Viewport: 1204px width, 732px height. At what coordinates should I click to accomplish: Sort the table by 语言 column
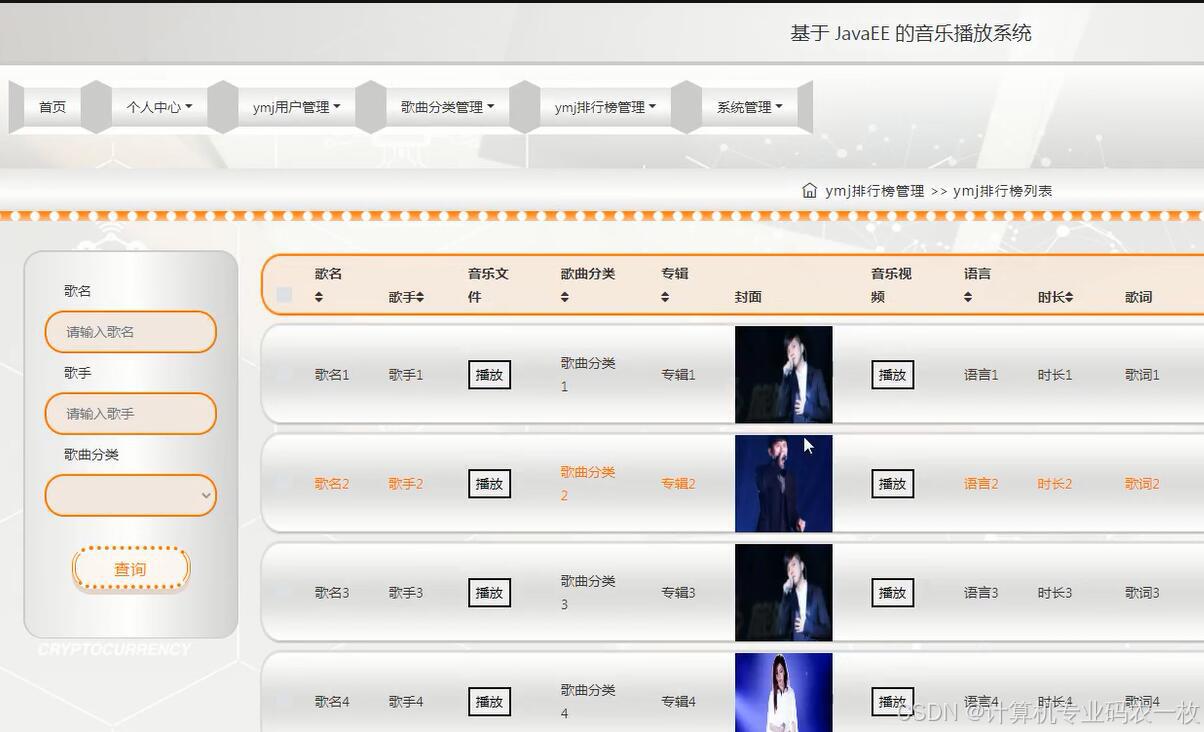click(x=968, y=297)
